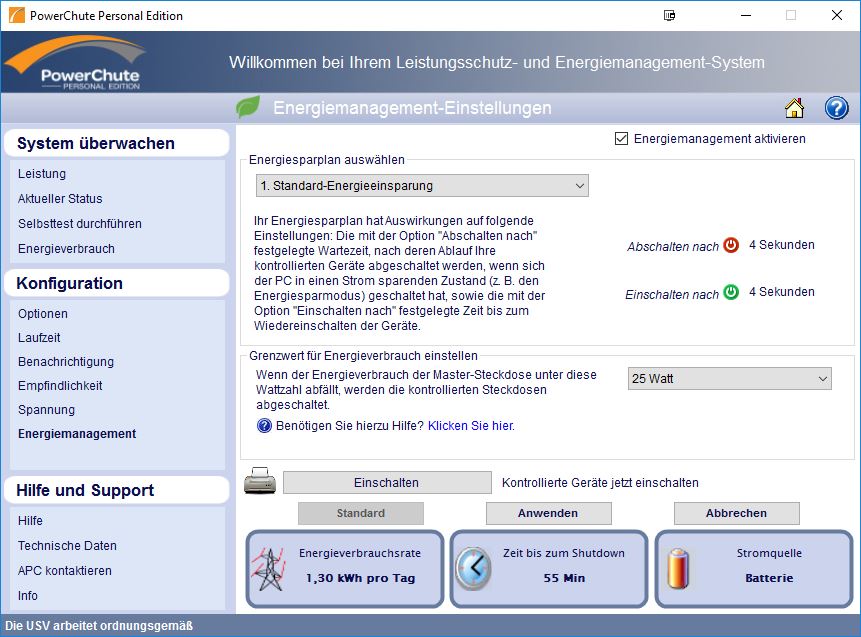Click the green leaf energy management icon
This screenshot has height=637, width=861.
click(248, 107)
